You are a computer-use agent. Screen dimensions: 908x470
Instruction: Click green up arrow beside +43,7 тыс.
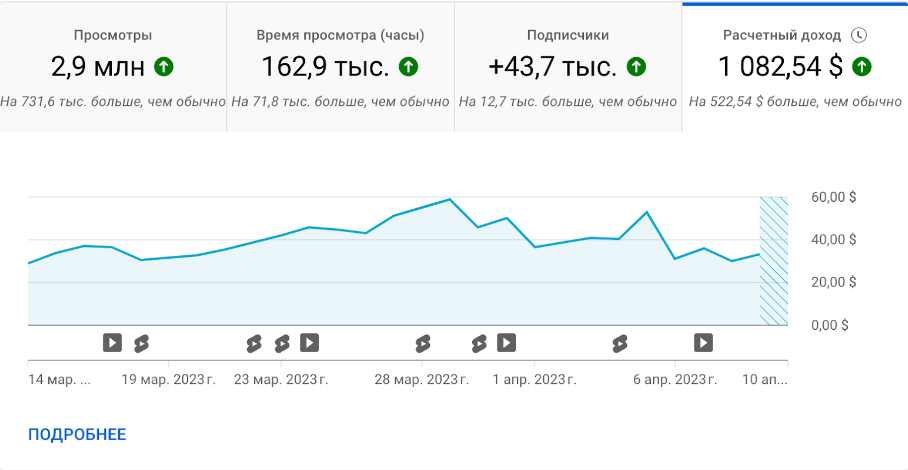click(x=636, y=67)
